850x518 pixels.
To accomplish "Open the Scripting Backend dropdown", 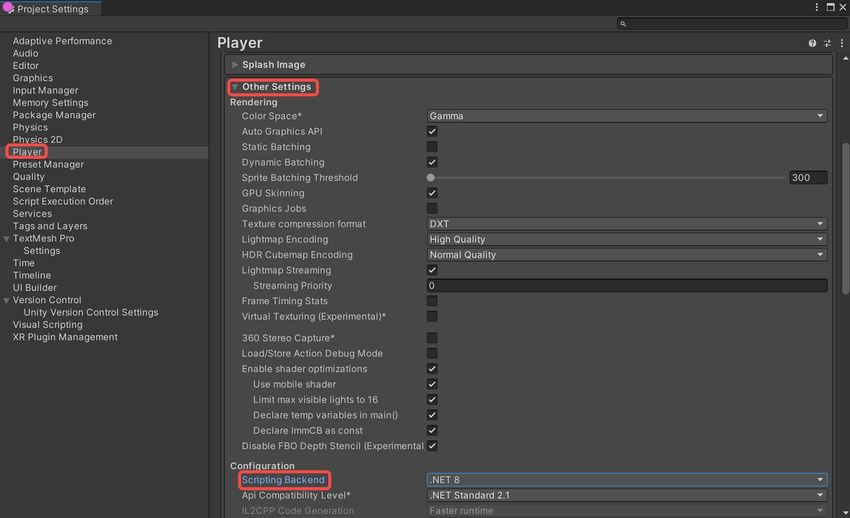I will (x=626, y=480).
